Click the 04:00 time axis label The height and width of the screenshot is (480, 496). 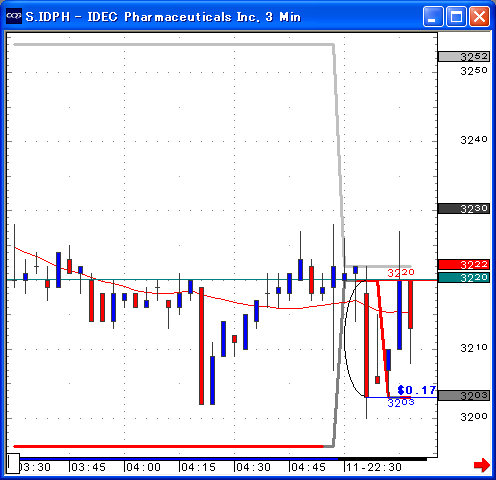click(143, 467)
